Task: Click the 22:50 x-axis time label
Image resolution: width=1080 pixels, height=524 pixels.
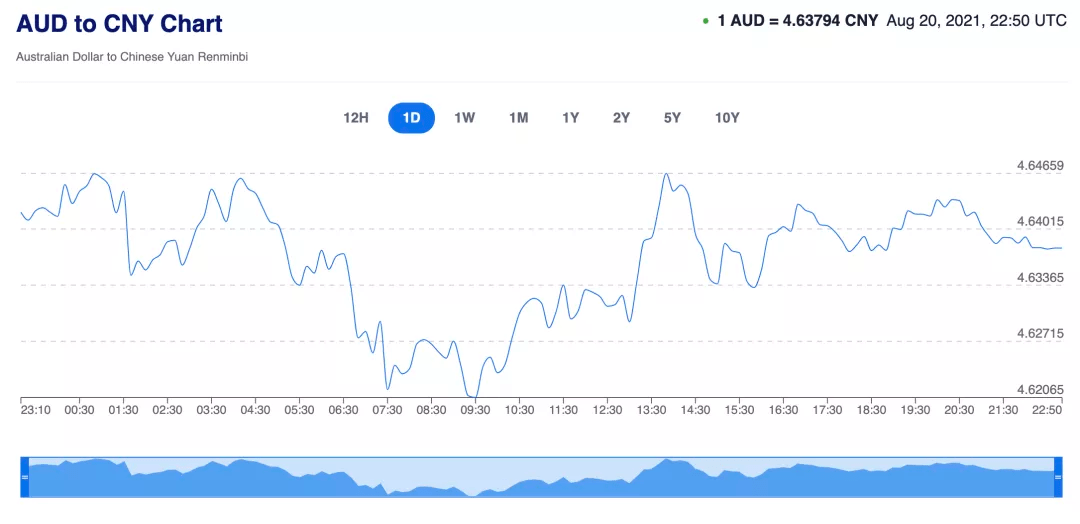Action: pos(1047,409)
